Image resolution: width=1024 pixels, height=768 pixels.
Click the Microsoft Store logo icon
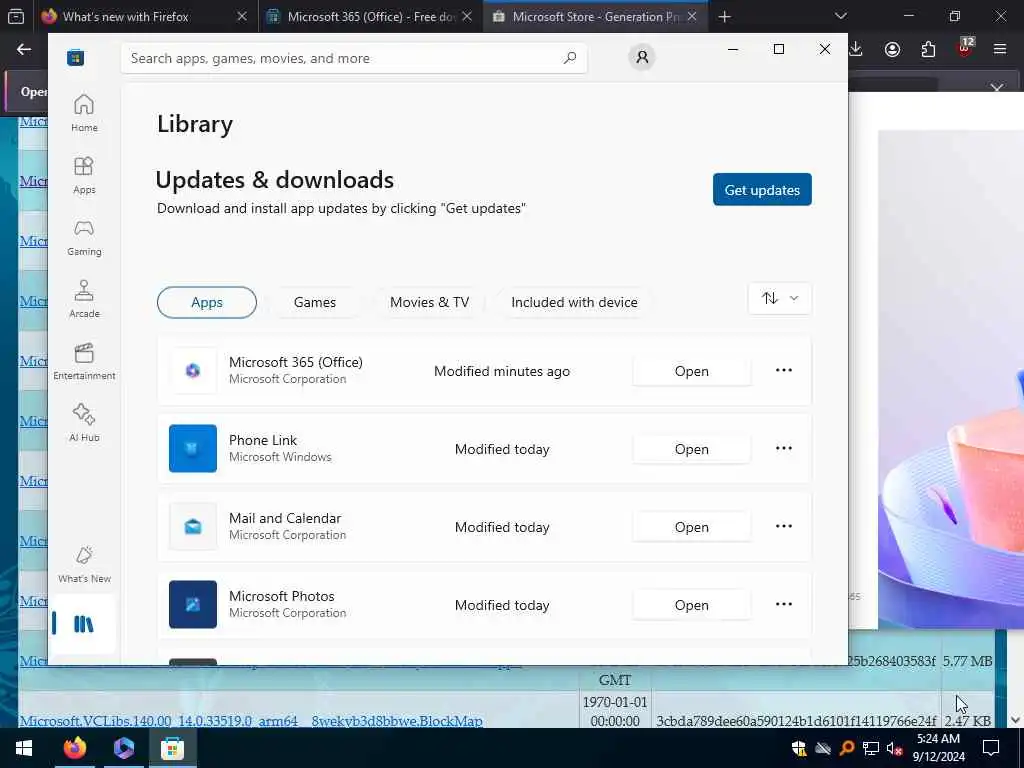(x=75, y=58)
